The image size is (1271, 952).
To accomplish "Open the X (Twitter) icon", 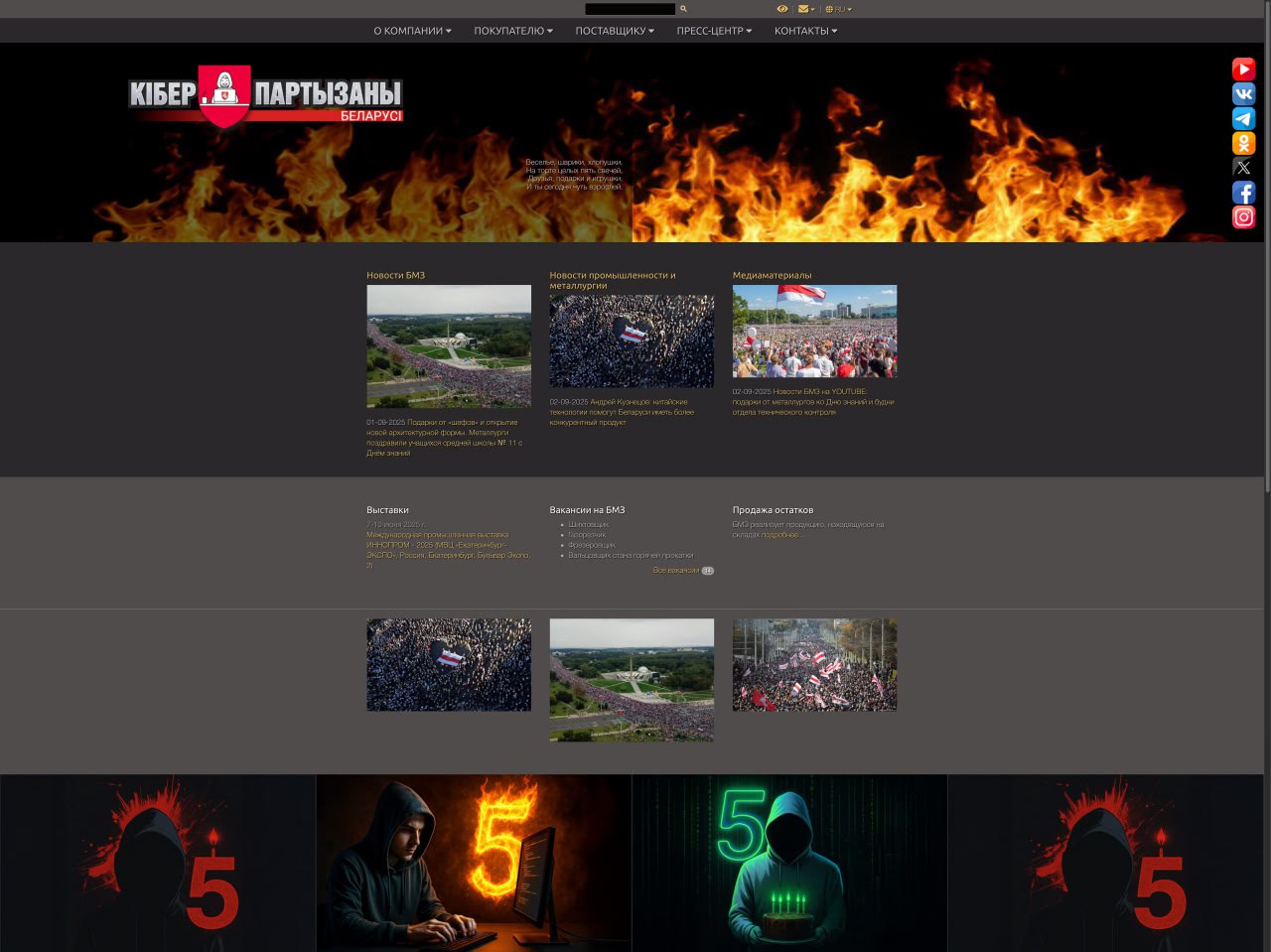I will pos(1243,168).
